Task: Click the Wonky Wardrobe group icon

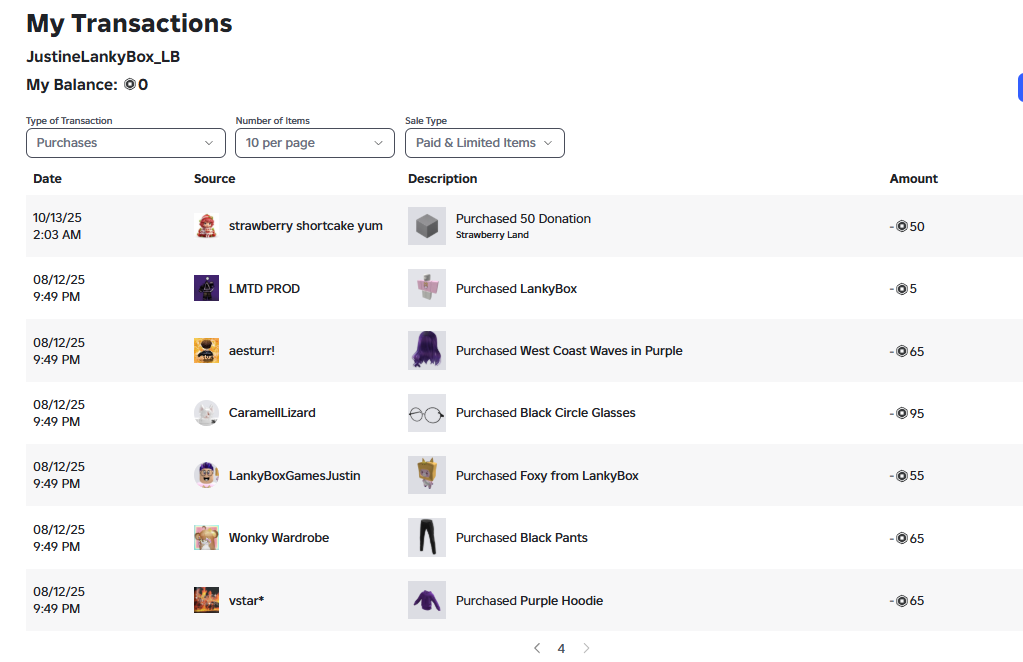Action: [206, 537]
